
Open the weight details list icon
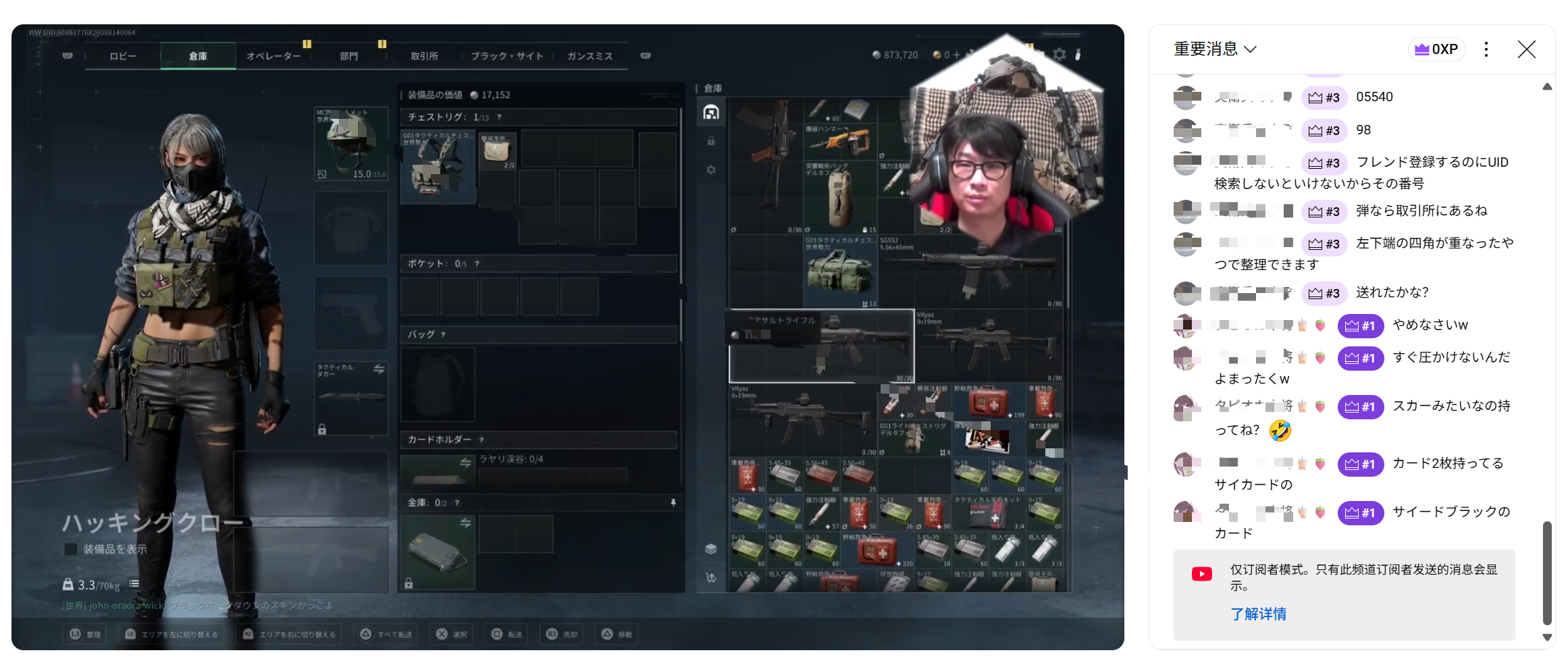coord(134,584)
